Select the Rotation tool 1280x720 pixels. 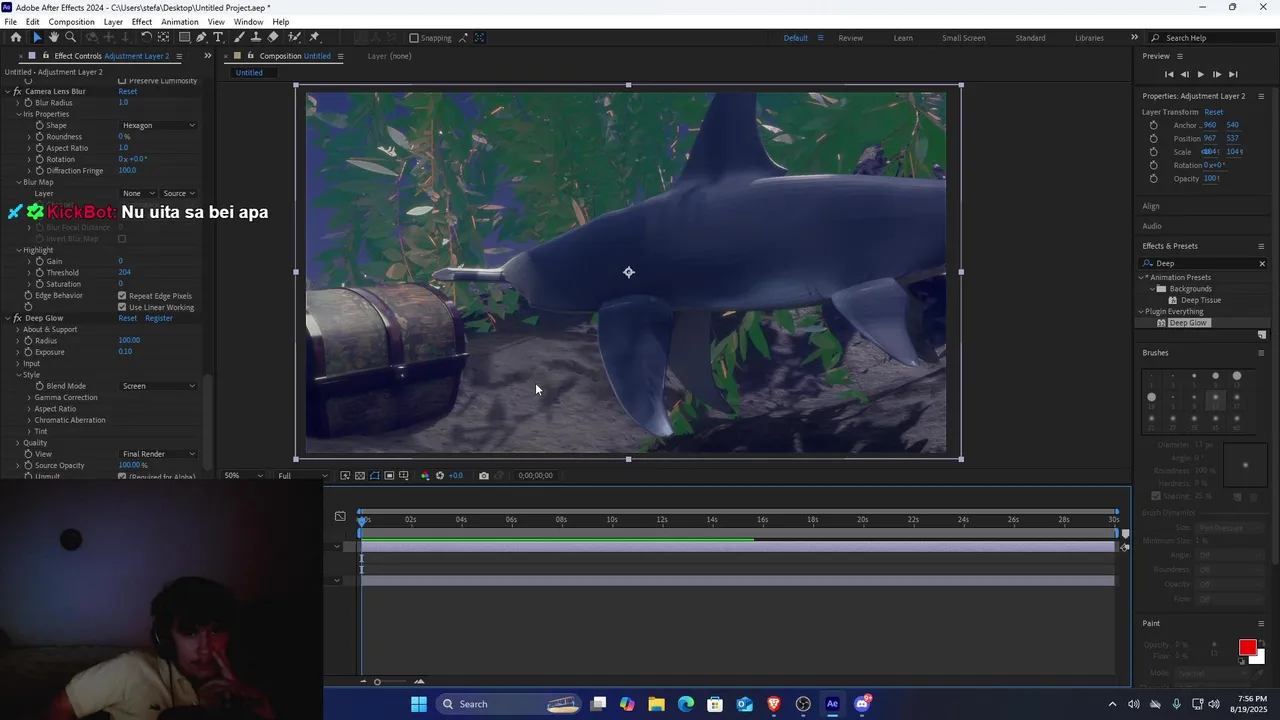point(146,38)
